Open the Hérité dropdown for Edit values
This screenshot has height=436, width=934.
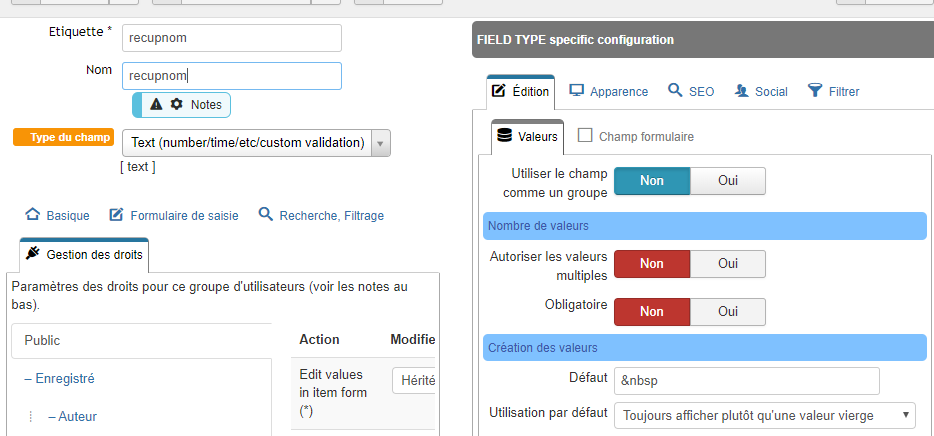(x=413, y=381)
